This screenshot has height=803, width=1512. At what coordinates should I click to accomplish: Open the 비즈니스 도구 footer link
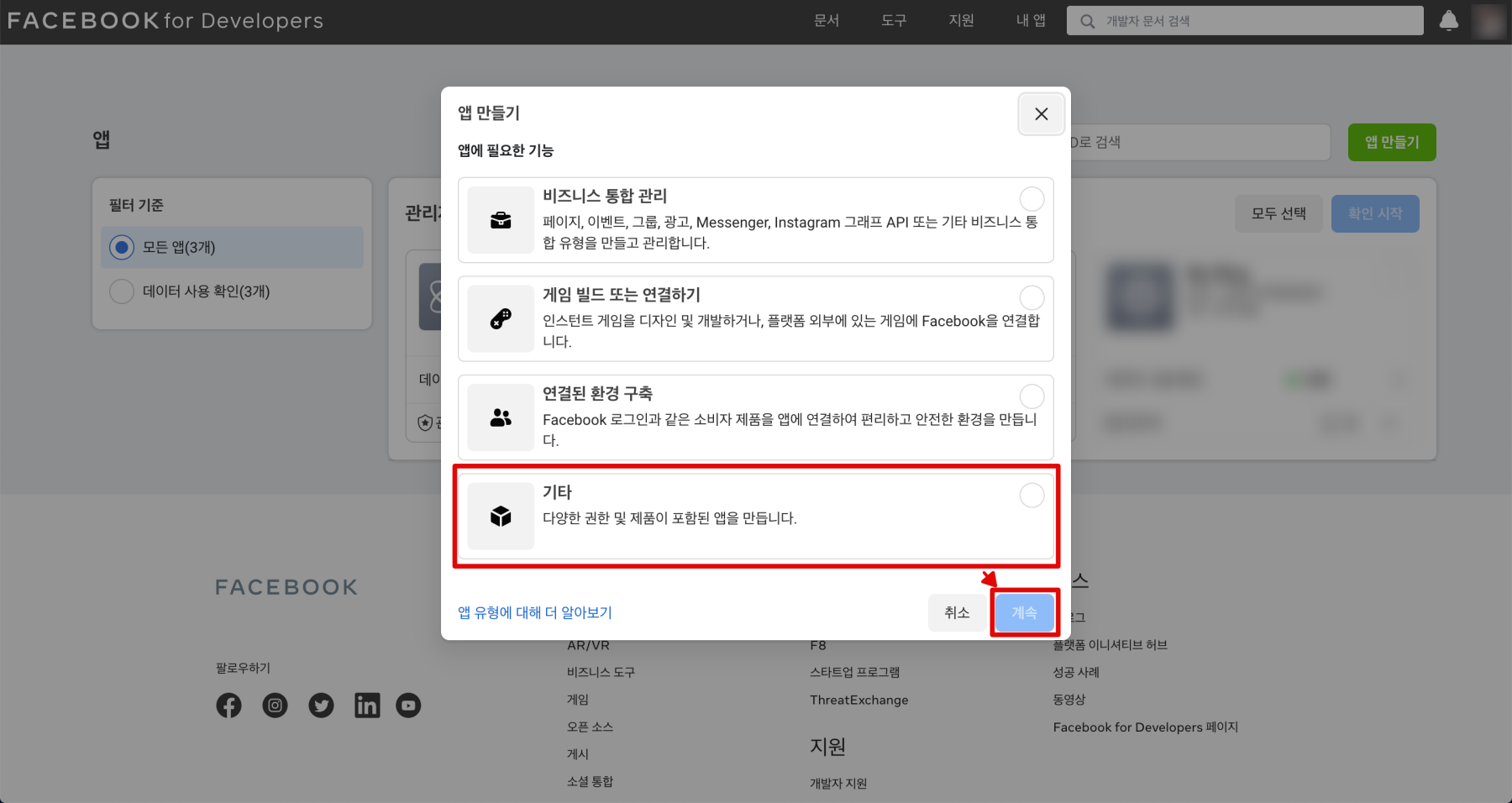(x=601, y=672)
